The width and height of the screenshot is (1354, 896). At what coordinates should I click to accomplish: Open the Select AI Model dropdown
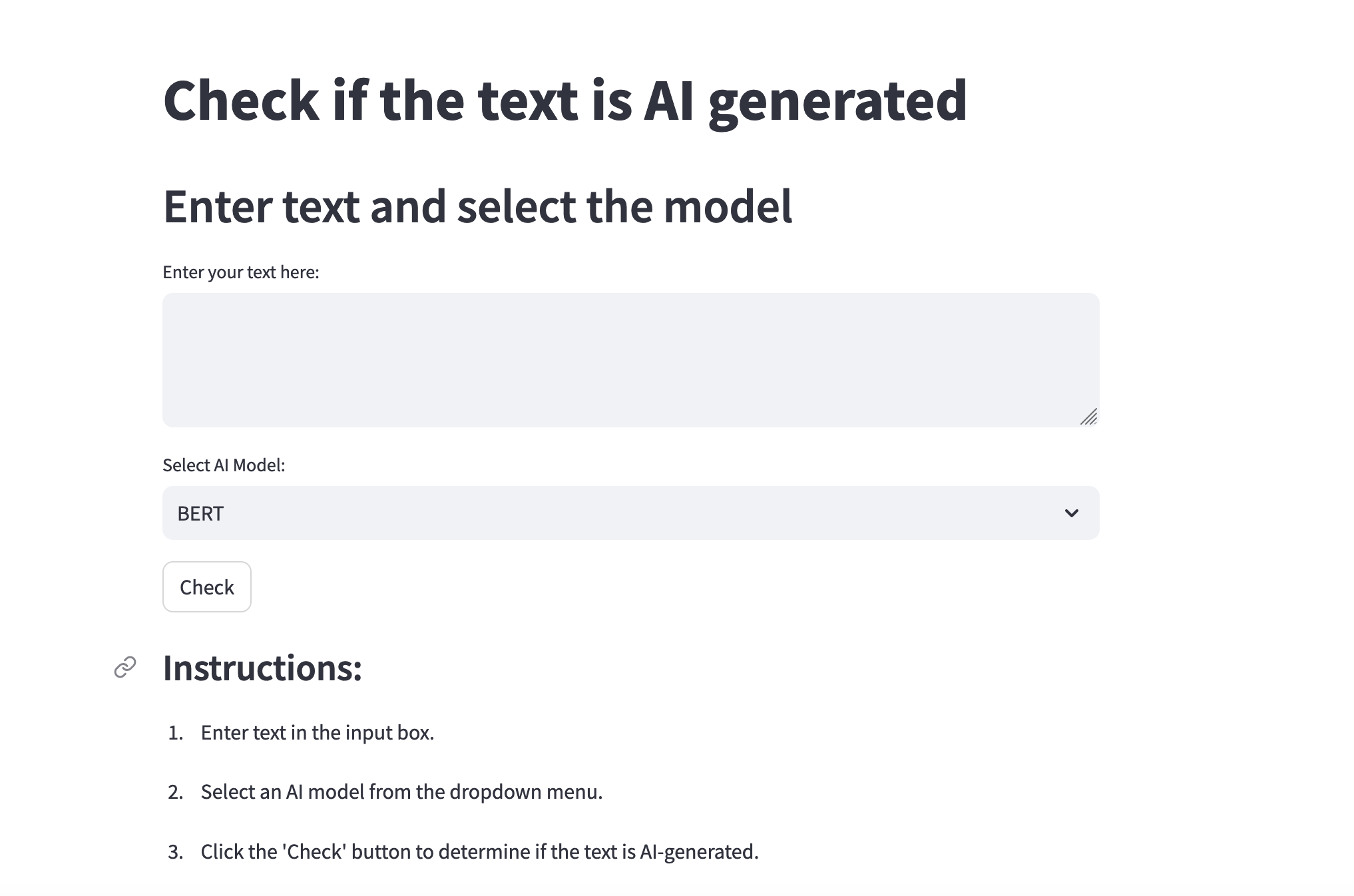[630, 513]
